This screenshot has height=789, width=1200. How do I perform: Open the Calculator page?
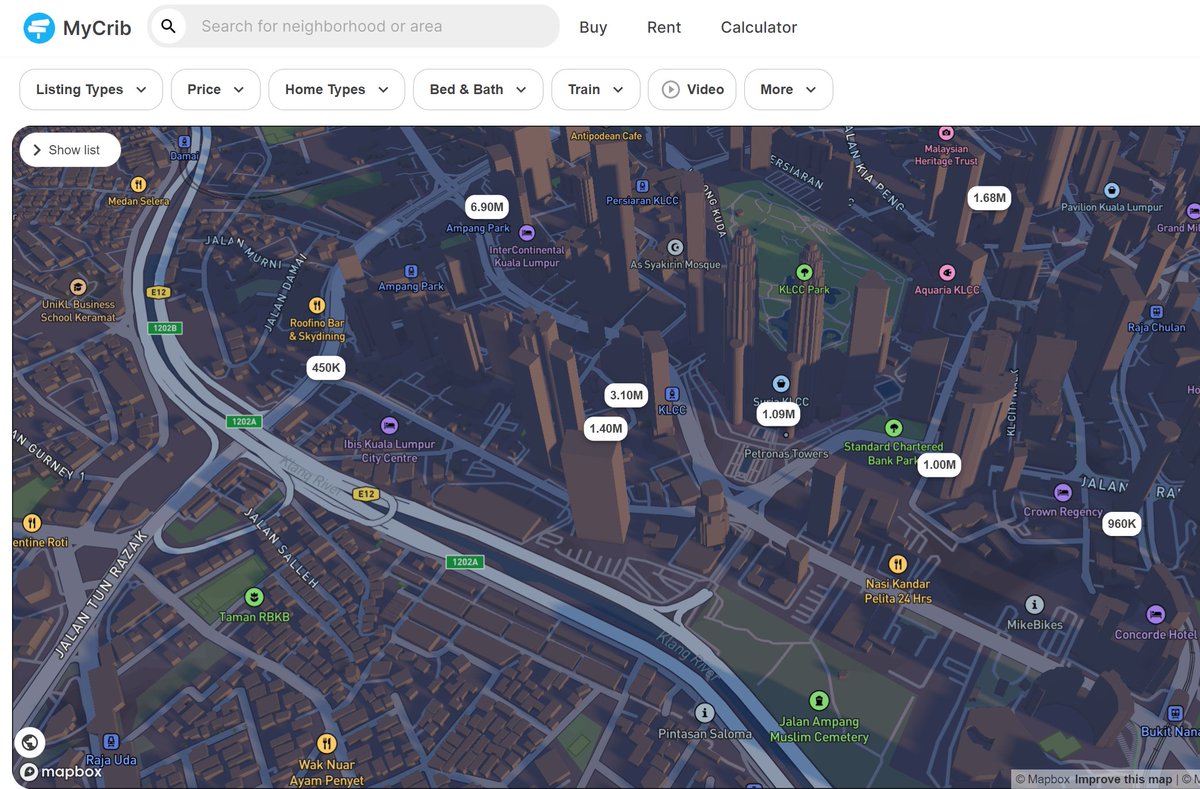click(x=759, y=27)
